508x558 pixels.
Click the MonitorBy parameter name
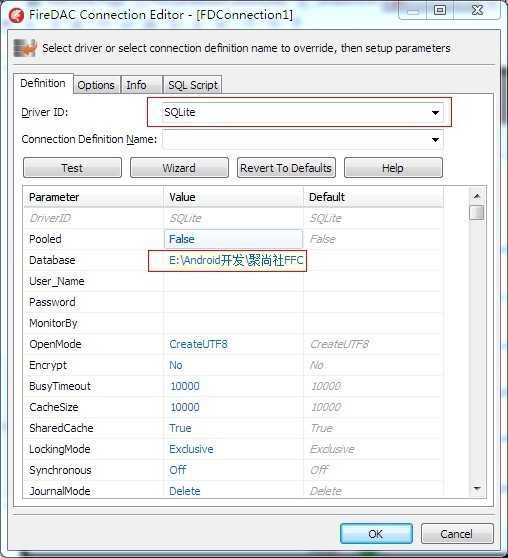(53, 323)
